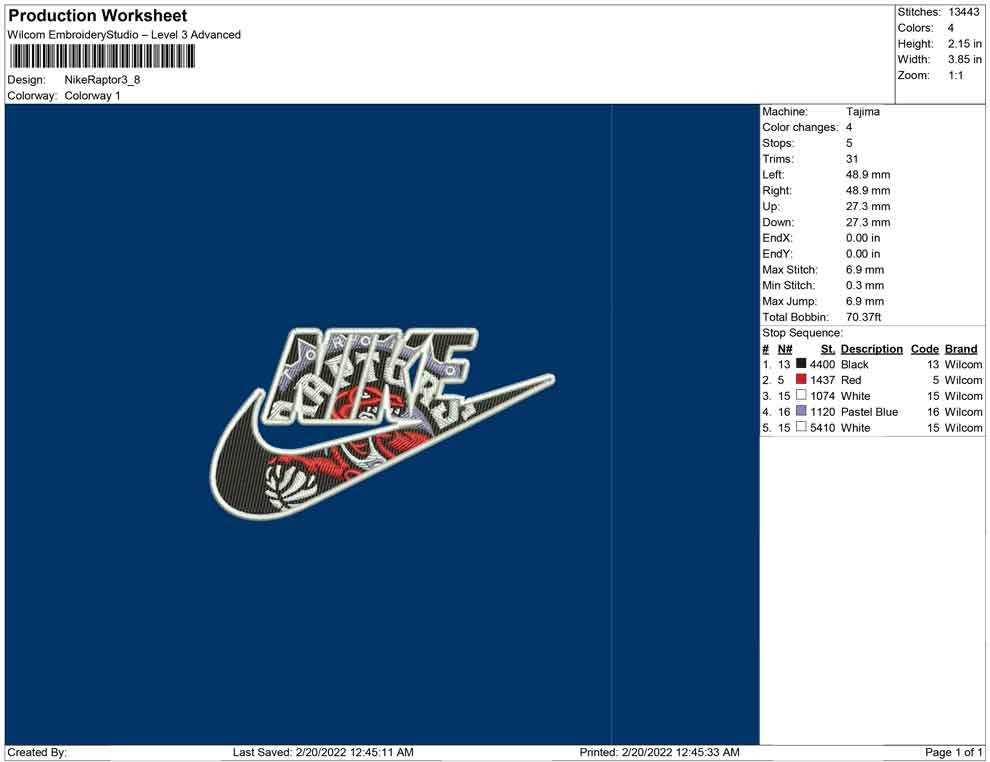This screenshot has height=762, width=990.
Task: Click the 'Code' column header
Action: [x=925, y=349]
